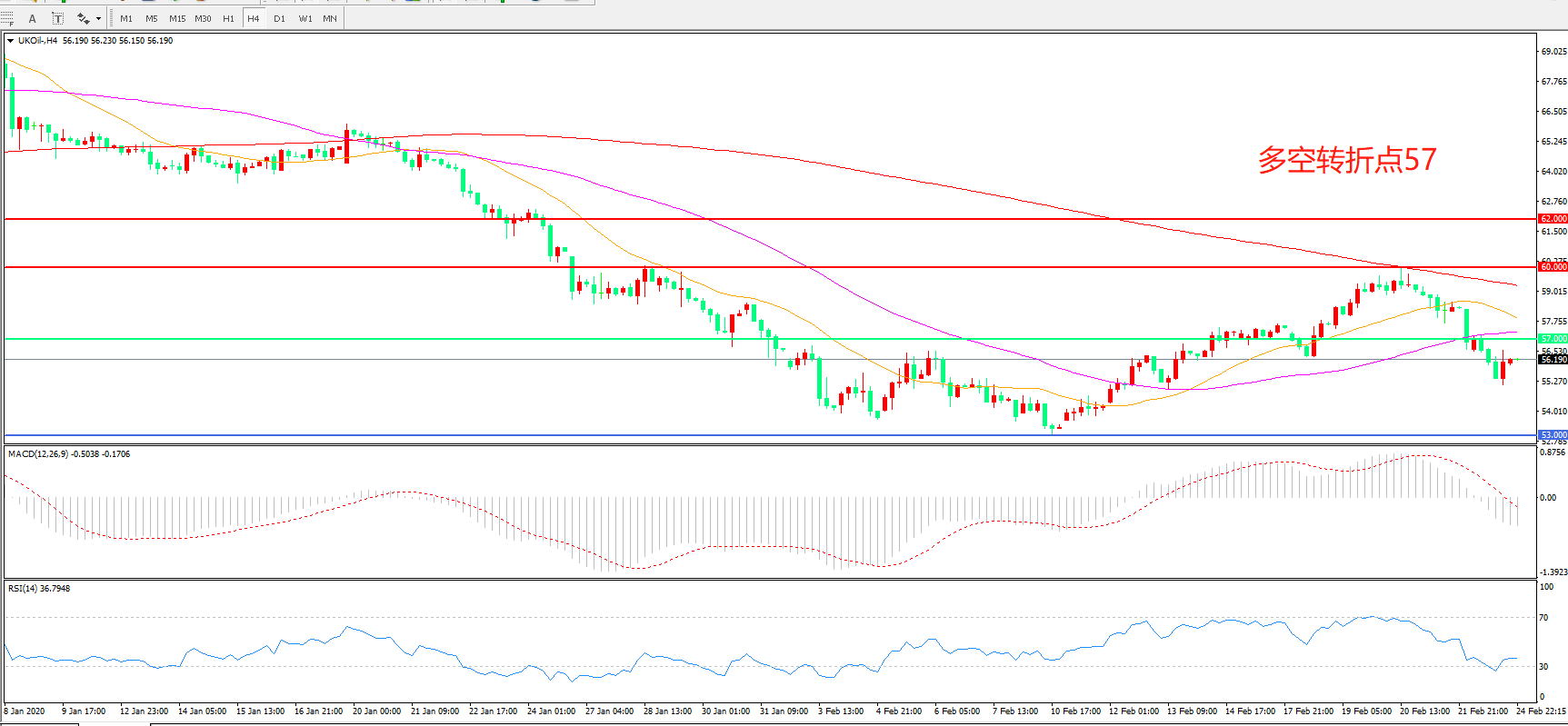The height and width of the screenshot is (726, 1568).
Task: Click the Arrows objects icon
Action: (x=83, y=18)
